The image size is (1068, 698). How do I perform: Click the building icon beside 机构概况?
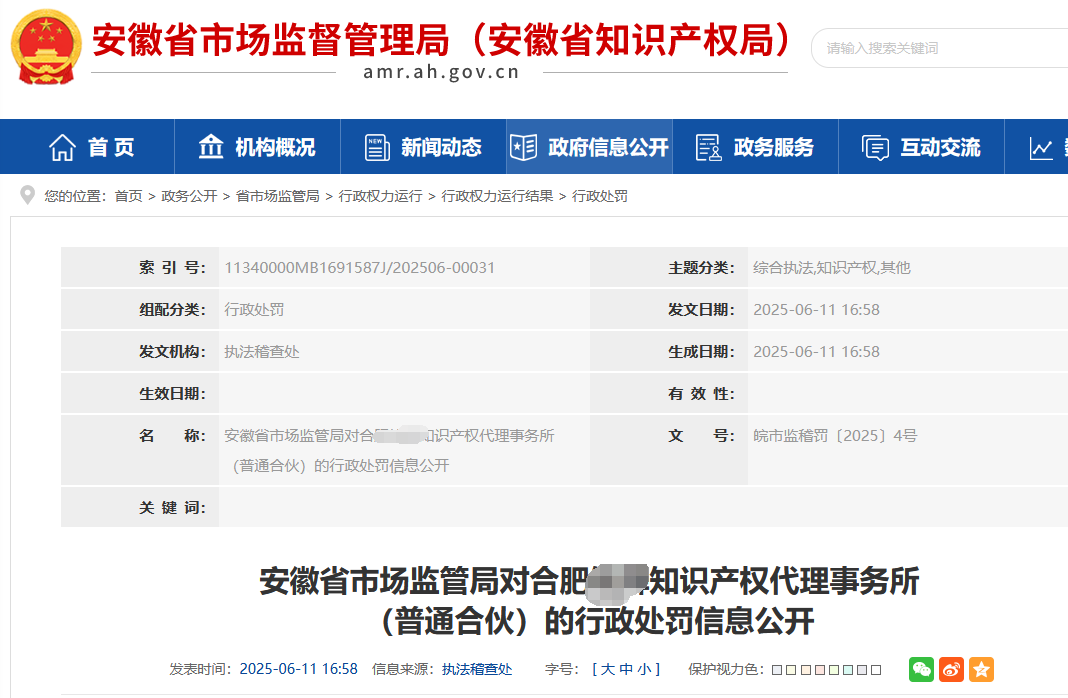210,146
